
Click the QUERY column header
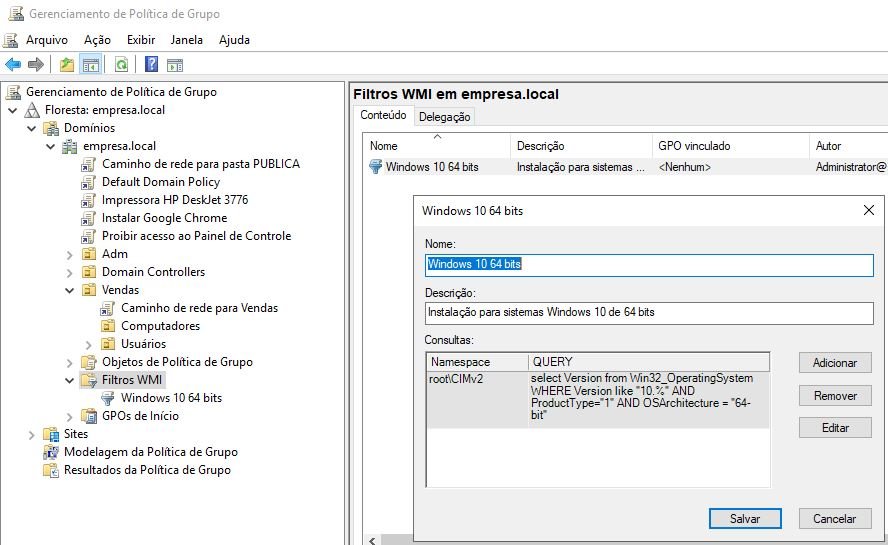click(x=649, y=362)
